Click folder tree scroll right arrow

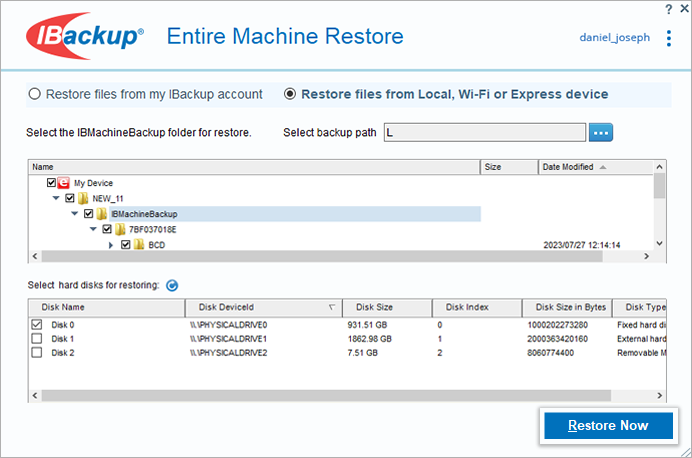(x=647, y=256)
